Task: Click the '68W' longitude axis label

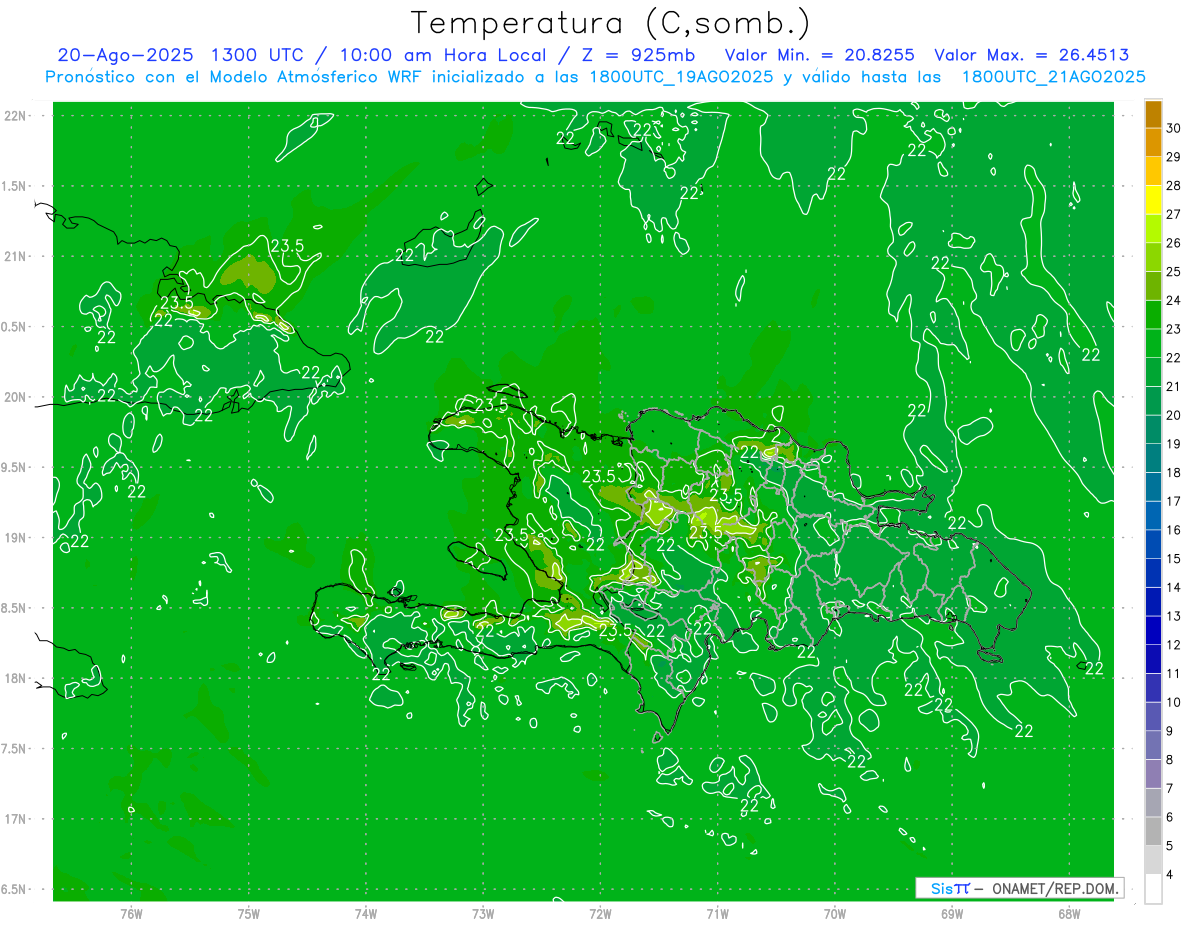Action: click(1069, 913)
